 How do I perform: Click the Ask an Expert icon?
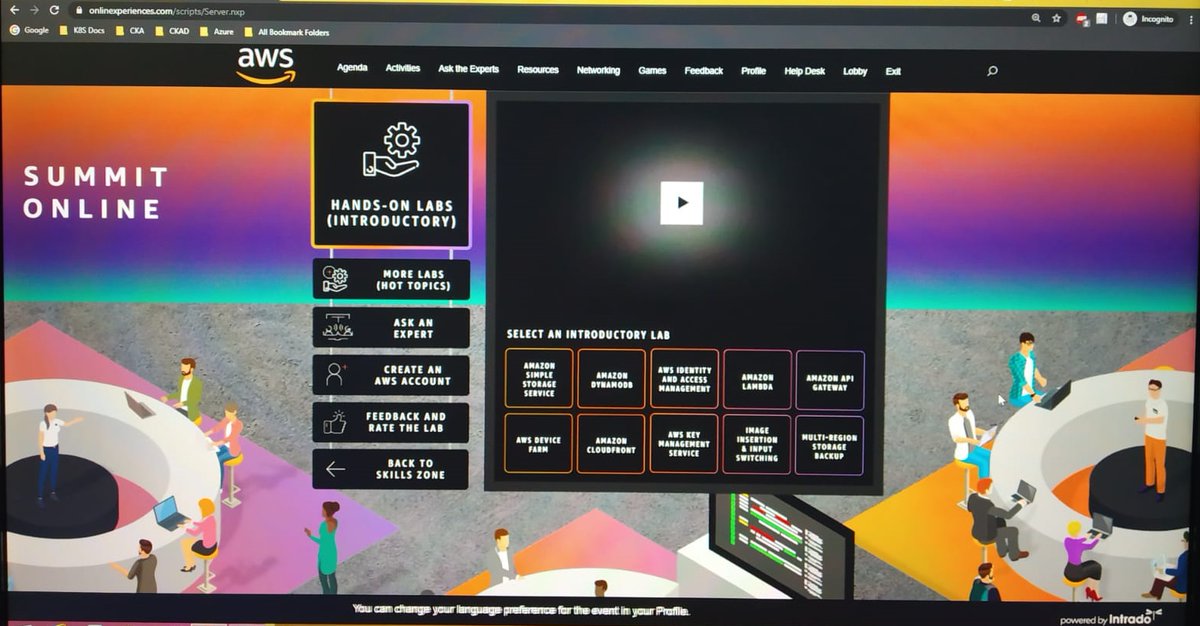pyautogui.click(x=336, y=327)
